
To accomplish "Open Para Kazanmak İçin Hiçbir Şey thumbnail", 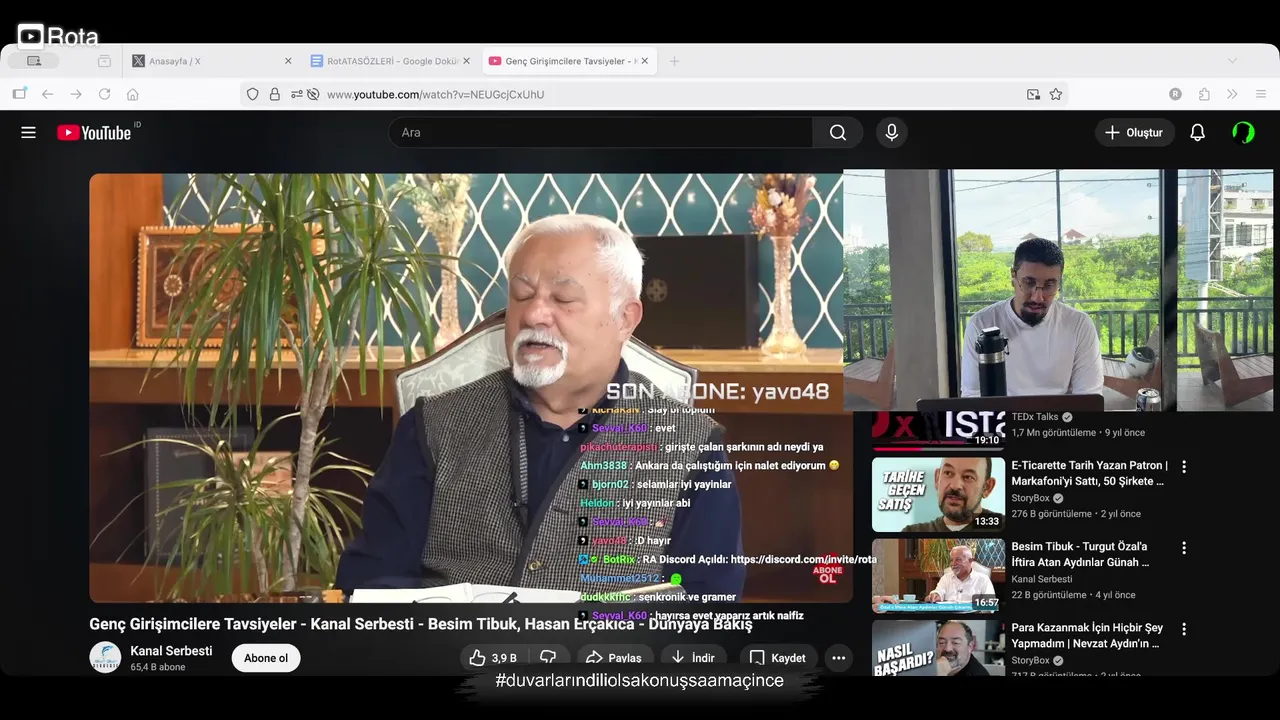I will pos(938,647).
